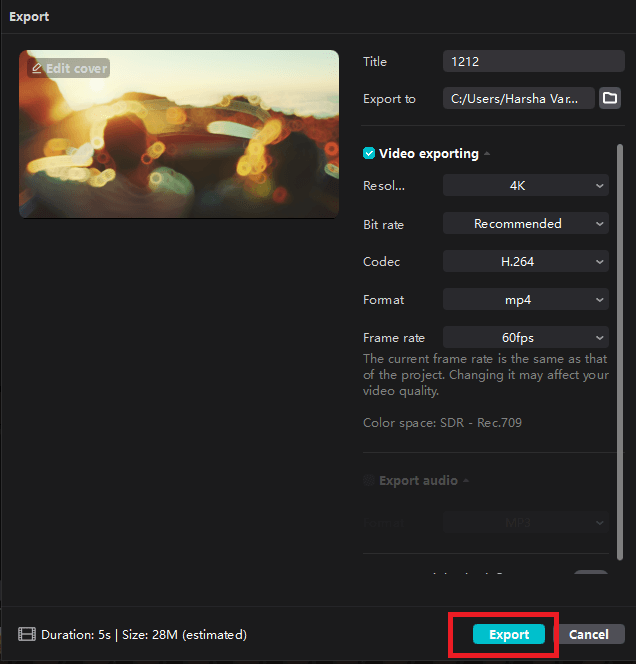Open the Resolution dropdown showing 4K
This screenshot has height=664, width=636.
(x=526, y=185)
